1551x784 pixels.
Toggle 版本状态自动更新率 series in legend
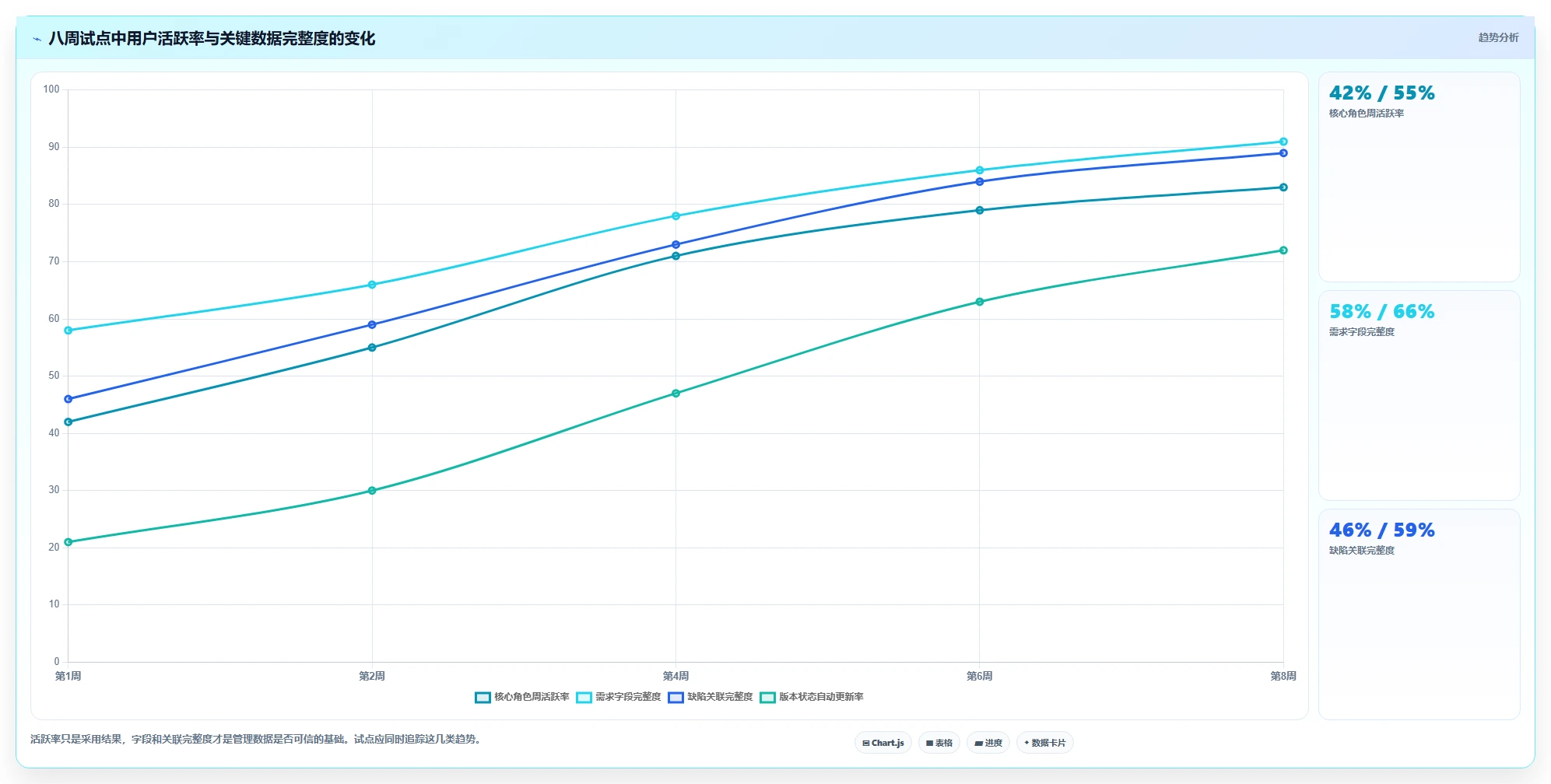812,697
